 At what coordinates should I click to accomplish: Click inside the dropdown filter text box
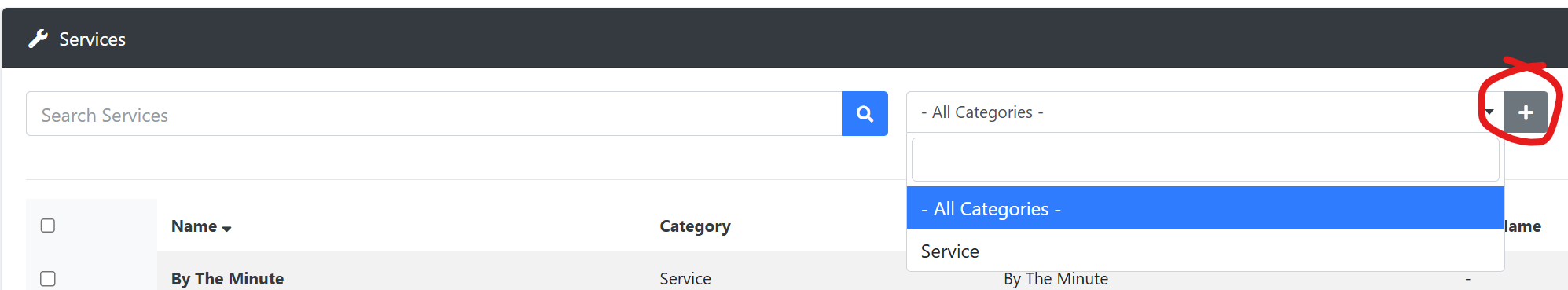point(1205,160)
